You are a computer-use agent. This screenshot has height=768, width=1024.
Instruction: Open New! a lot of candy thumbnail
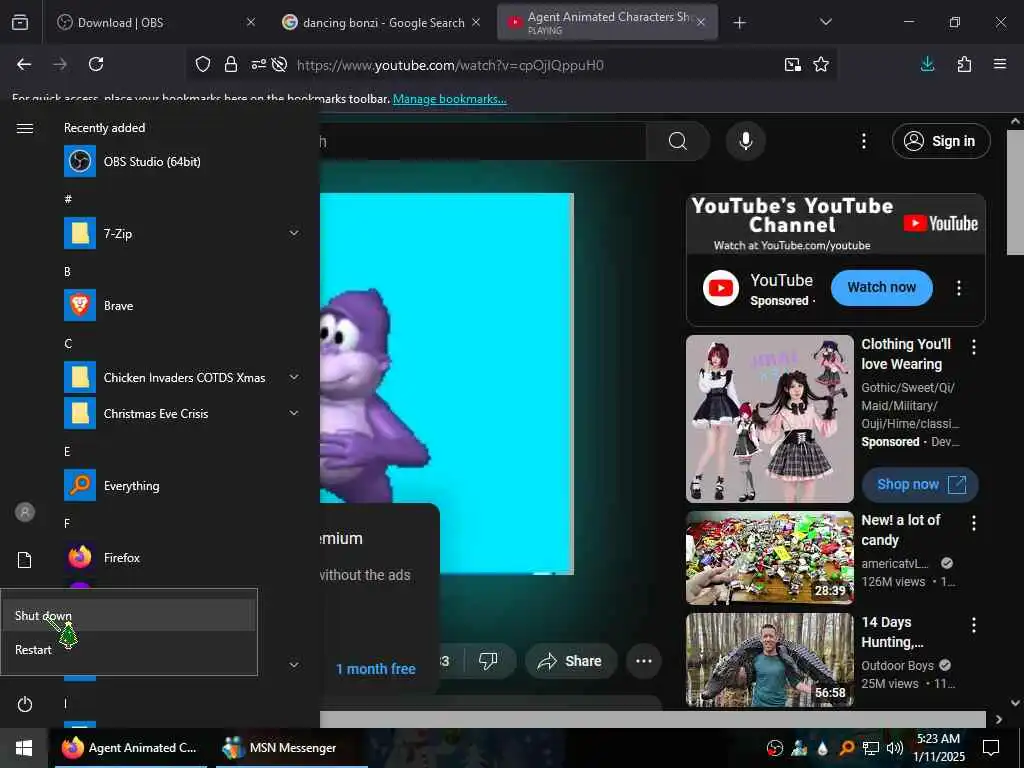pyautogui.click(x=769, y=558)
